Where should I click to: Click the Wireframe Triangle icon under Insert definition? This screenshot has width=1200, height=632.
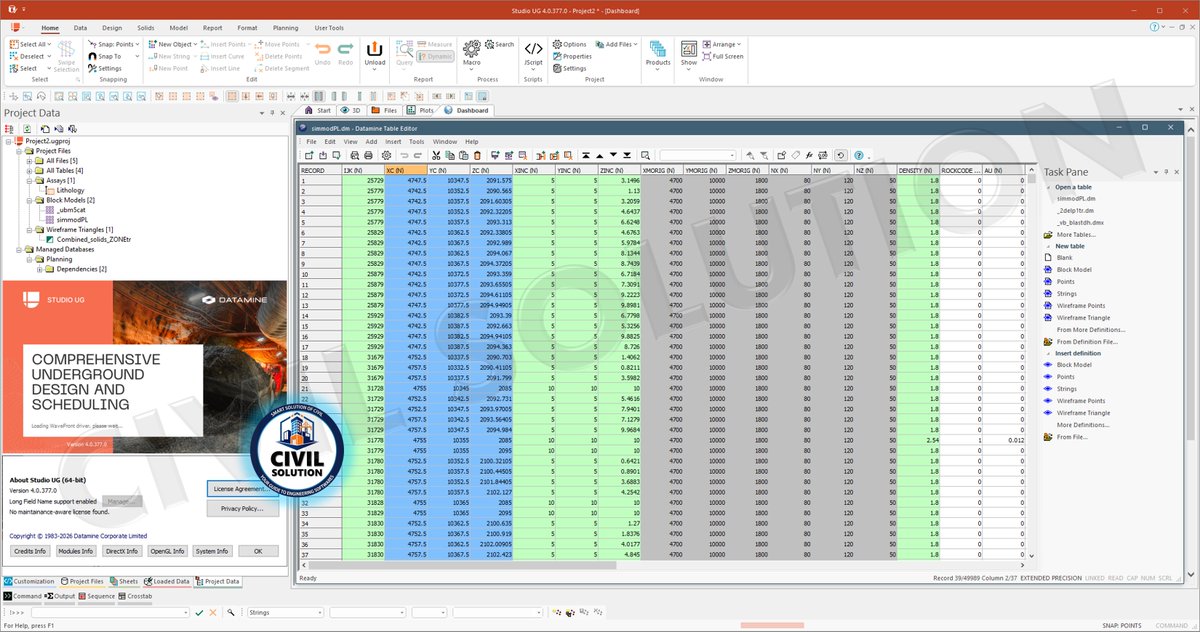(x=1048, y=413)
